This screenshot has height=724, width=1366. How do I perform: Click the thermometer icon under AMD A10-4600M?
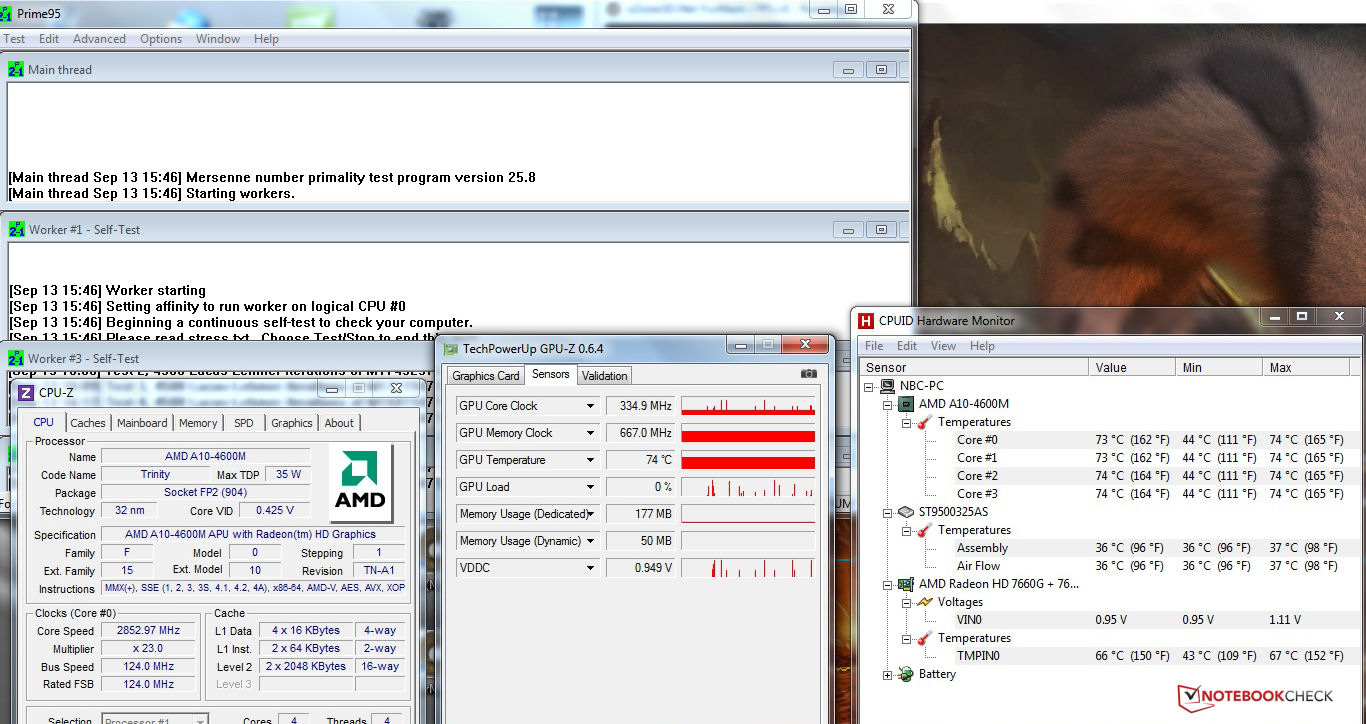(x=925, y=422)
